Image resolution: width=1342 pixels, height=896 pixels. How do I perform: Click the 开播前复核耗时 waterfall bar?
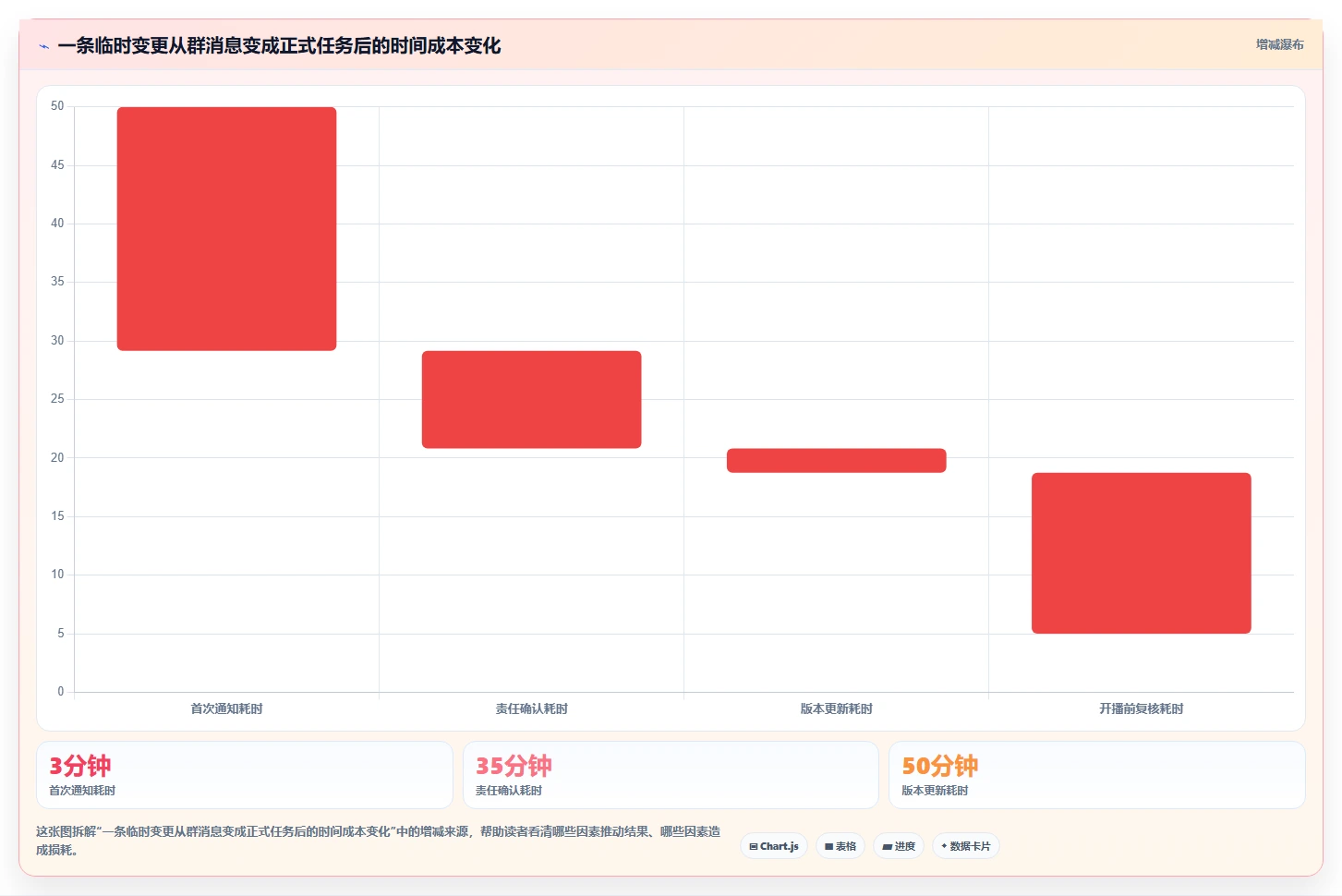pyautogui.click(x=1141, y=552)
